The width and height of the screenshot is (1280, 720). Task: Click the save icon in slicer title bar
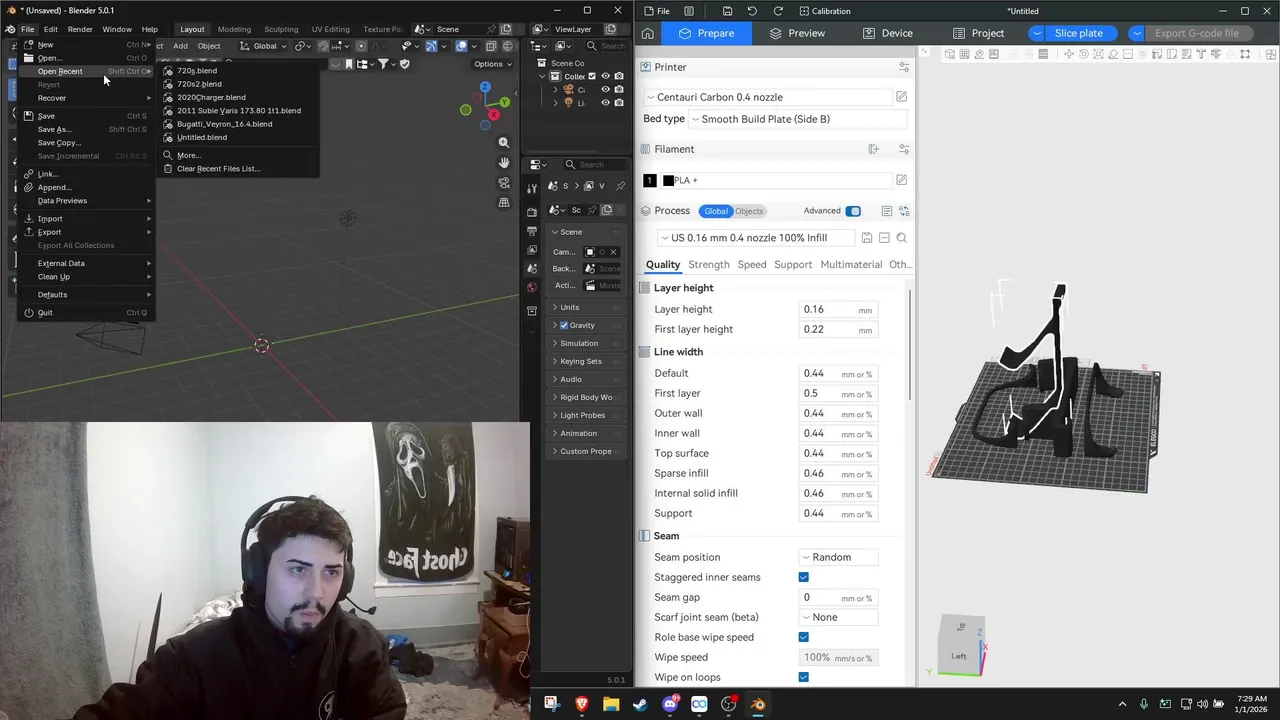pyautogui.click(x=727, y=11)
